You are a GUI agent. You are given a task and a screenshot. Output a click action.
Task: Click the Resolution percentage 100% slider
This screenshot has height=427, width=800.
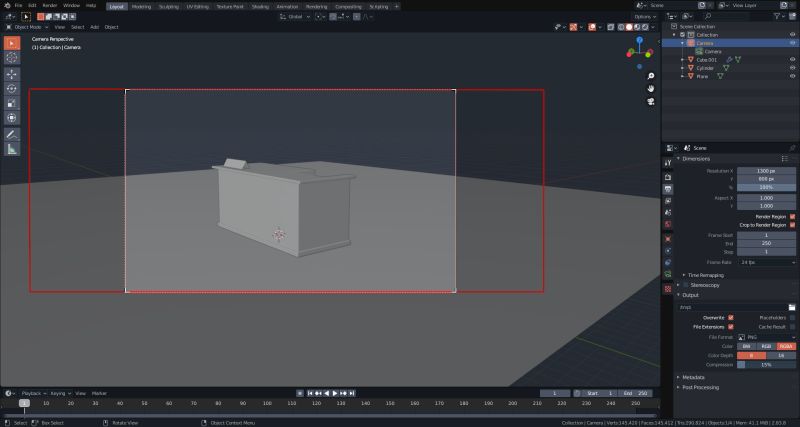pos(766,187)
